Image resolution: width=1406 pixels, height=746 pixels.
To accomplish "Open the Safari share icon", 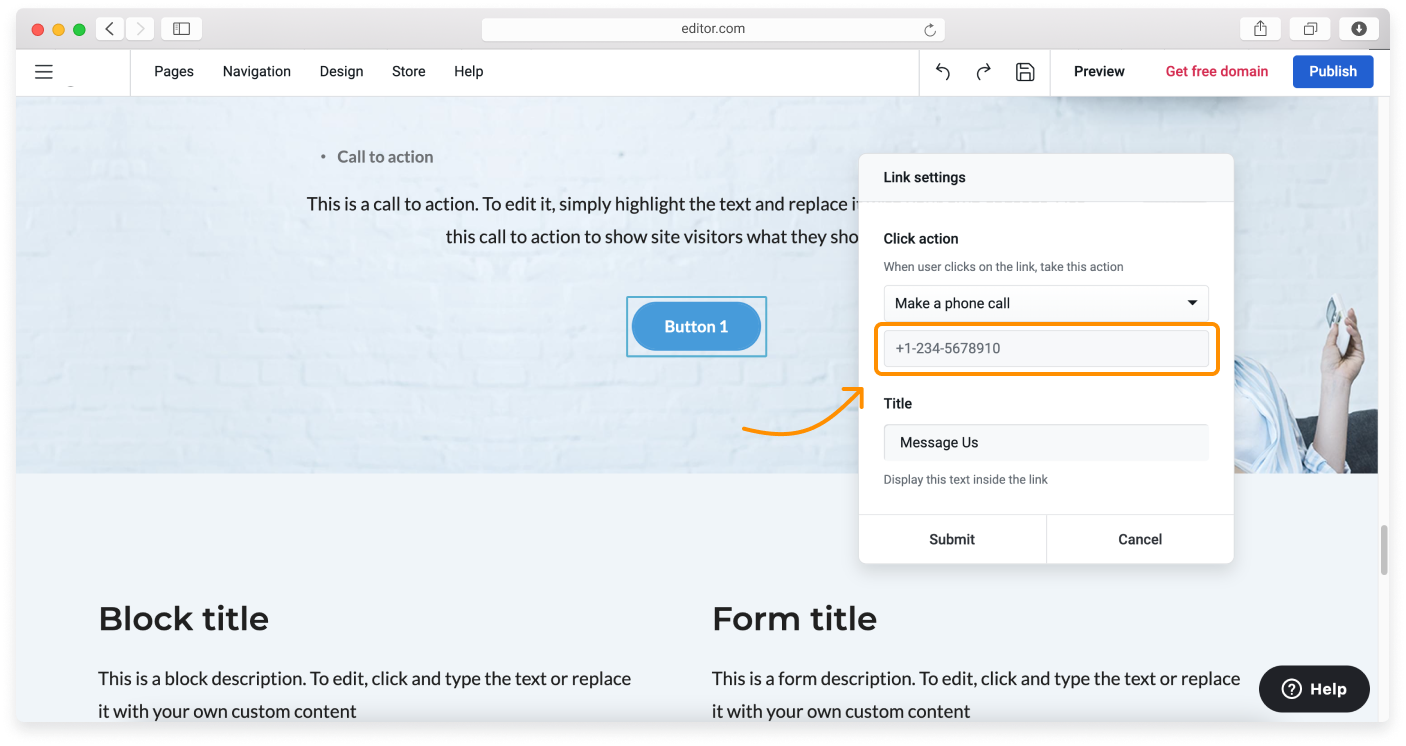I will pos(1260,29).
